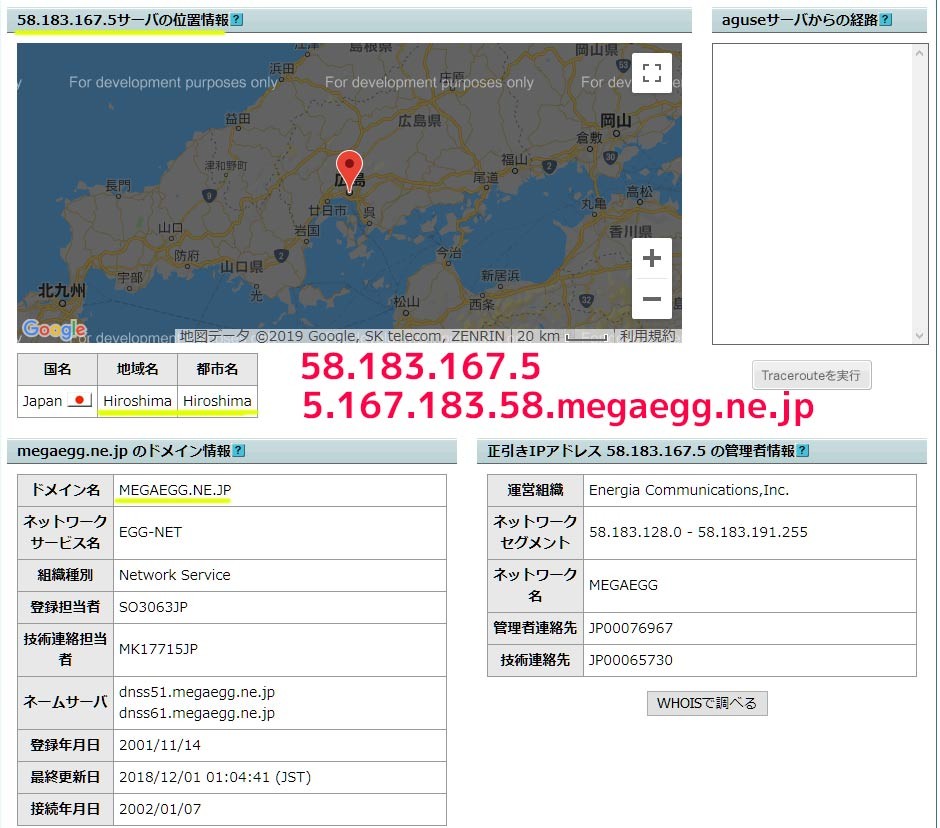Select network name MEGAEGG value
The image size is (940, 828).
coord(623,585)
